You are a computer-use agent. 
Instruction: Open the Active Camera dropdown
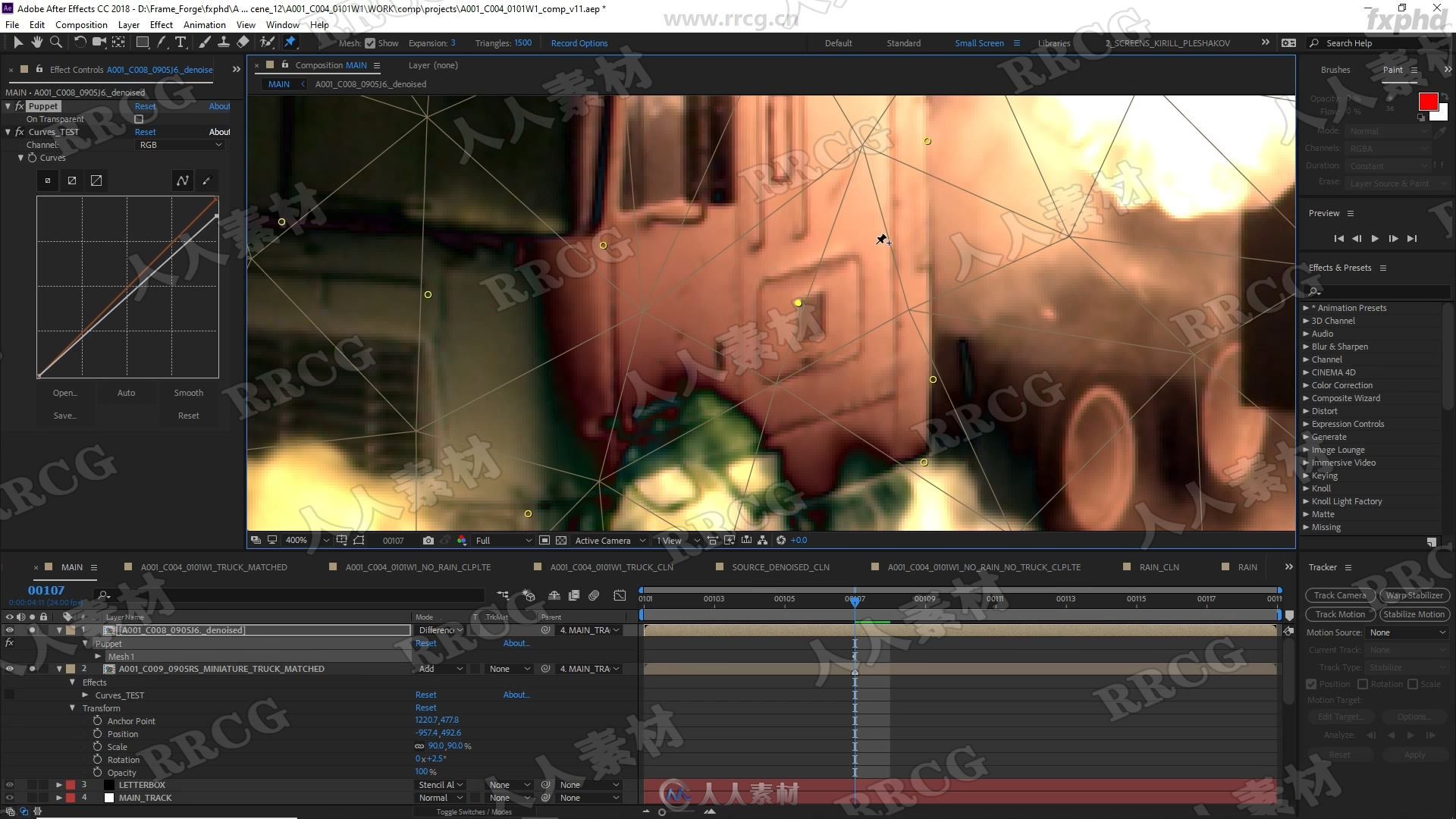(x=610, y=541)
